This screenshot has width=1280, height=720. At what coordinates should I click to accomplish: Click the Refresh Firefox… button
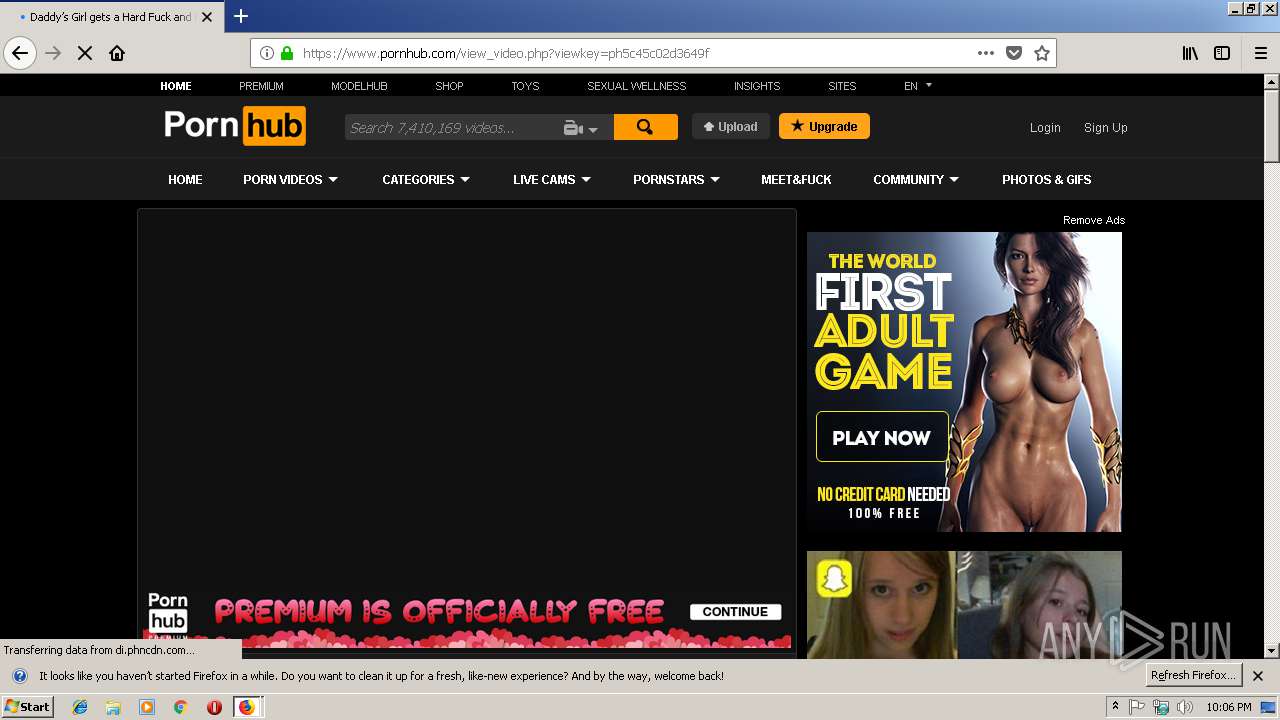pos(1194,675)
